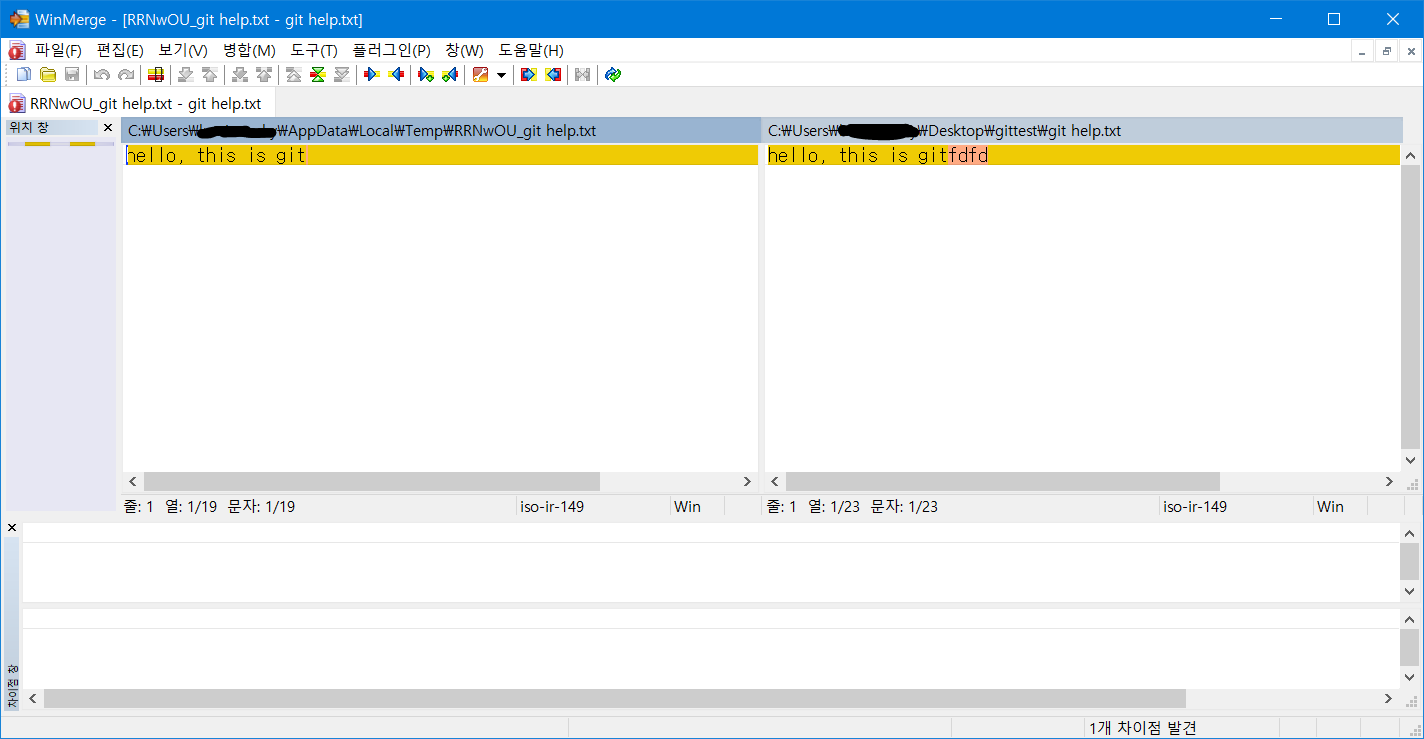Viewport: 1424px width, 739px height.
Task: Save the file with the floppy icon
Action: pos(72,75)
